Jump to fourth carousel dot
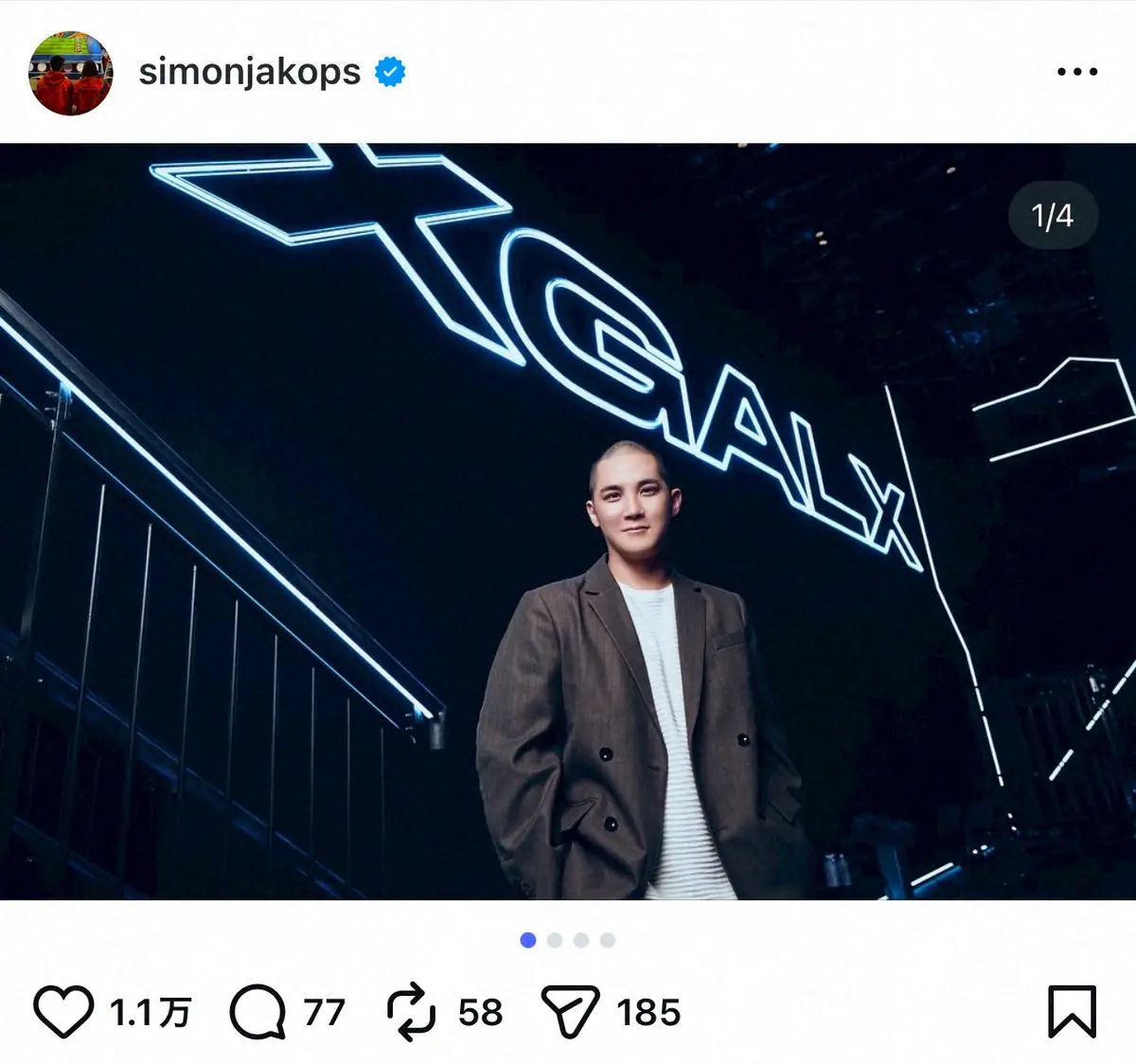The height and width of the screenshot is (1064, 1136). pos(608,940)
